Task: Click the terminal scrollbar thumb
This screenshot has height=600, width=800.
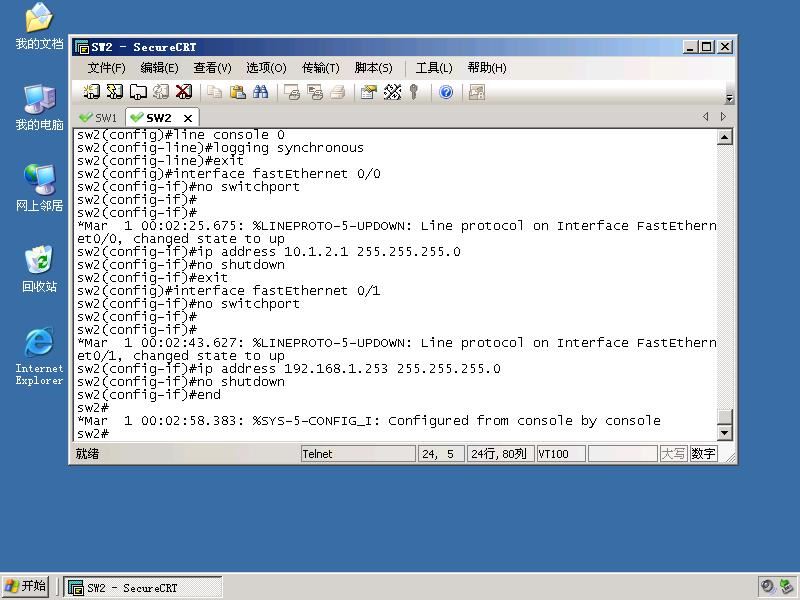Action: pos(724,416)
